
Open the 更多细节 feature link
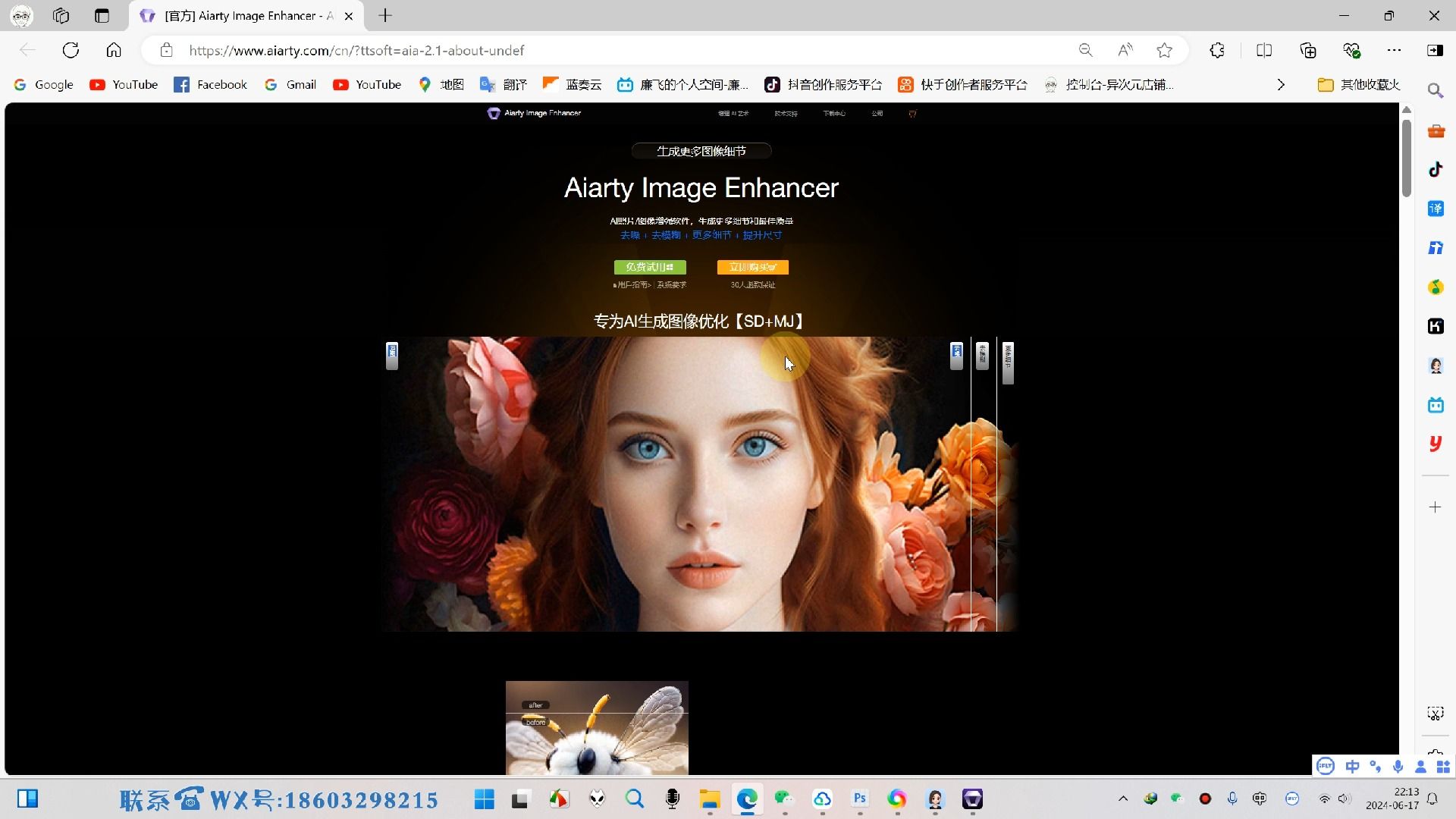tap(712, 236)
